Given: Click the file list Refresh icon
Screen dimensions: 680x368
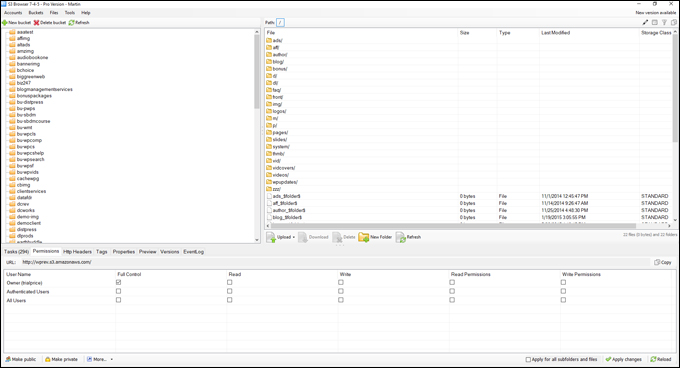Looking at the screenshot, I should pos(400,237).
